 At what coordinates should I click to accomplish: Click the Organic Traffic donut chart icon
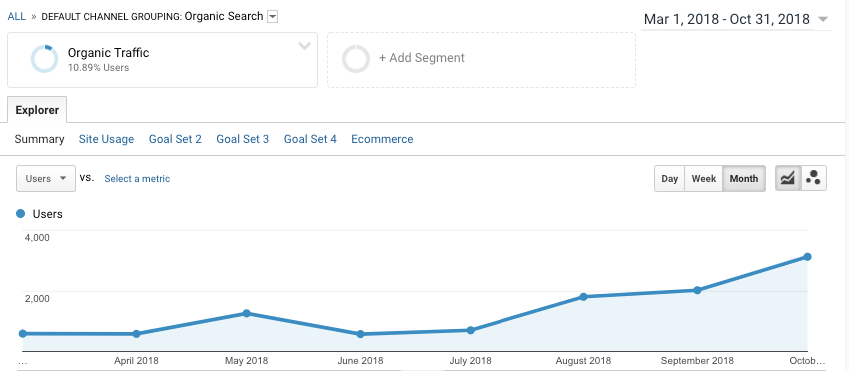click(x=44, y=59)
